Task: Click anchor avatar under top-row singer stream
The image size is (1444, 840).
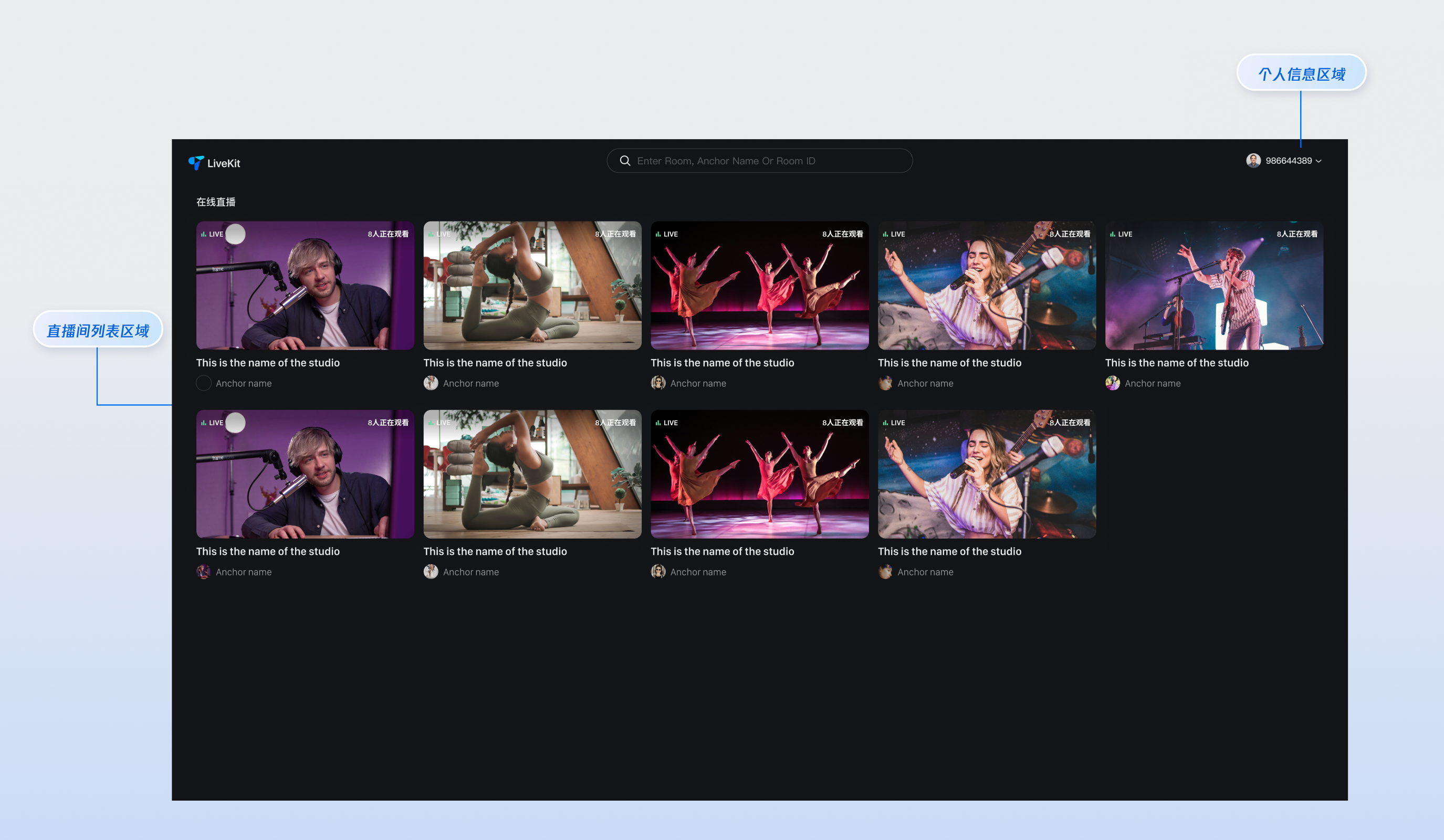Action: (885, 383)
